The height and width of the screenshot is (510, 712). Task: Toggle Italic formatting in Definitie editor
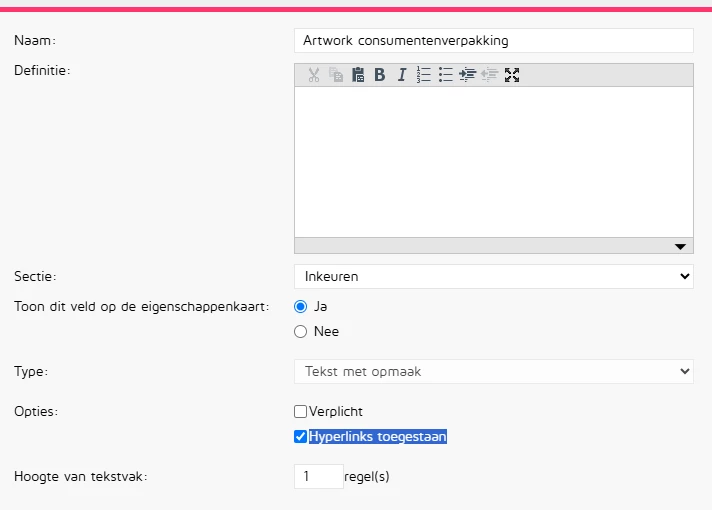point(401,75)
